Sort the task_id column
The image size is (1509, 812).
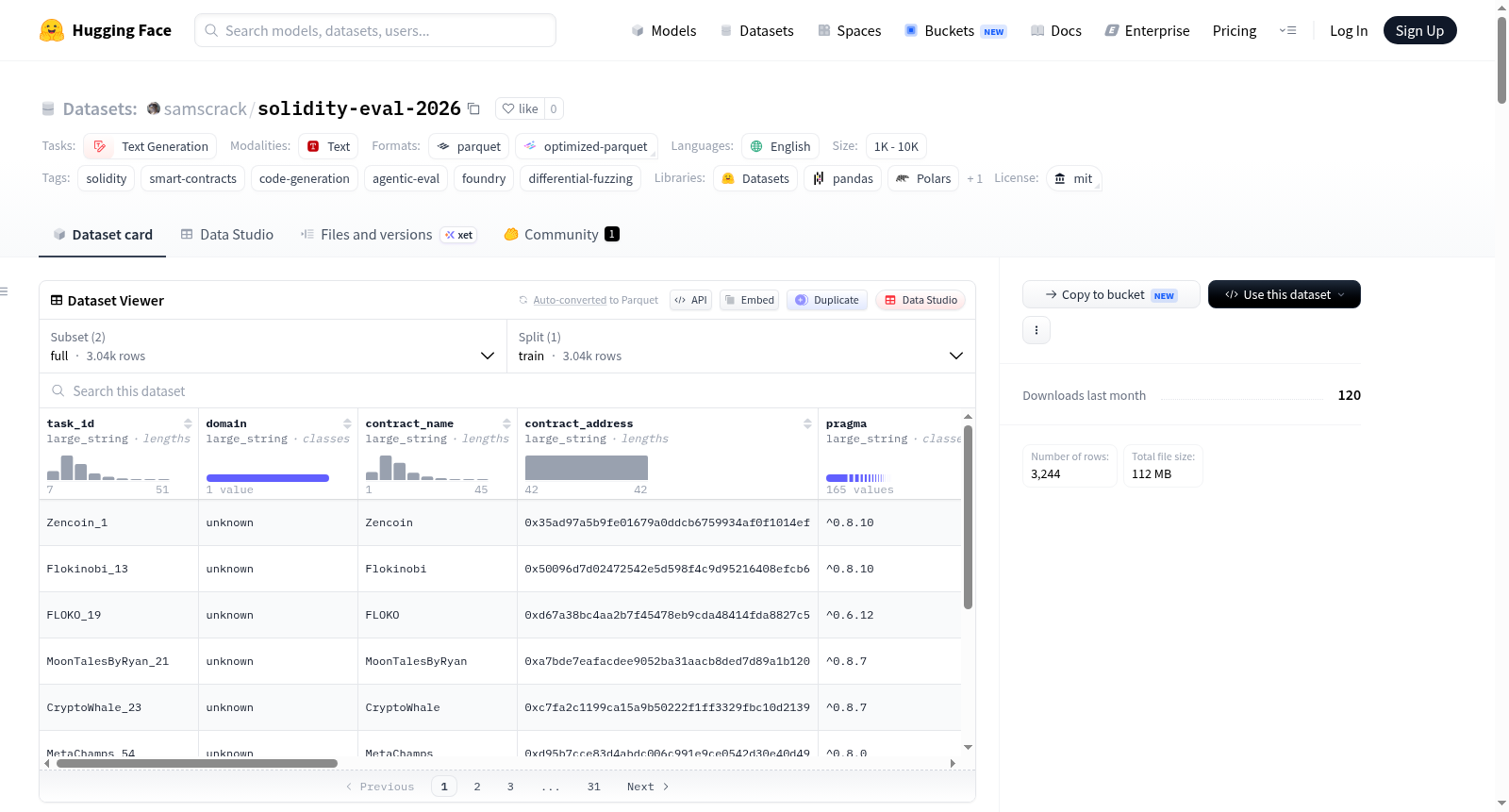point(189,423)
